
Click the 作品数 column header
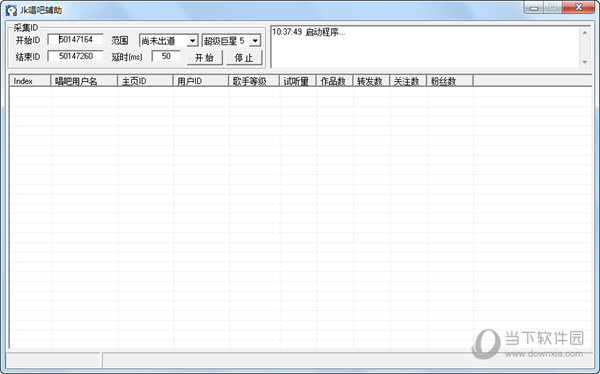click(x=334, y=81)
